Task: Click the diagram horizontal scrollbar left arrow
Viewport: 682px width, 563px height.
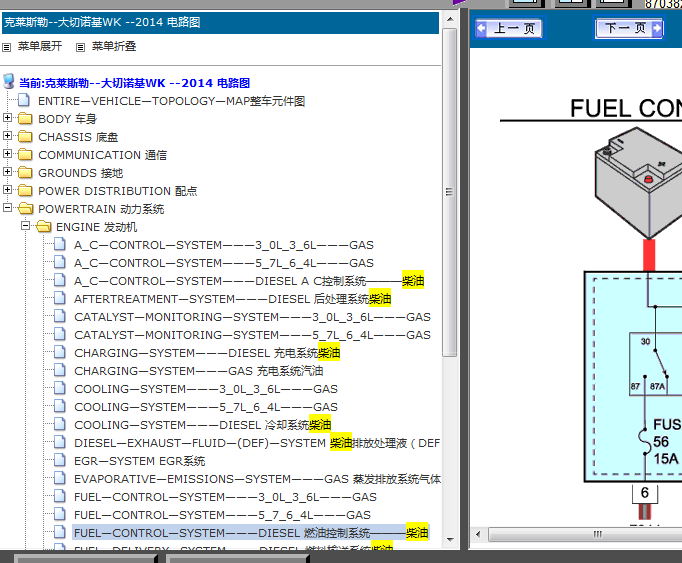Action: coord(478,534)
